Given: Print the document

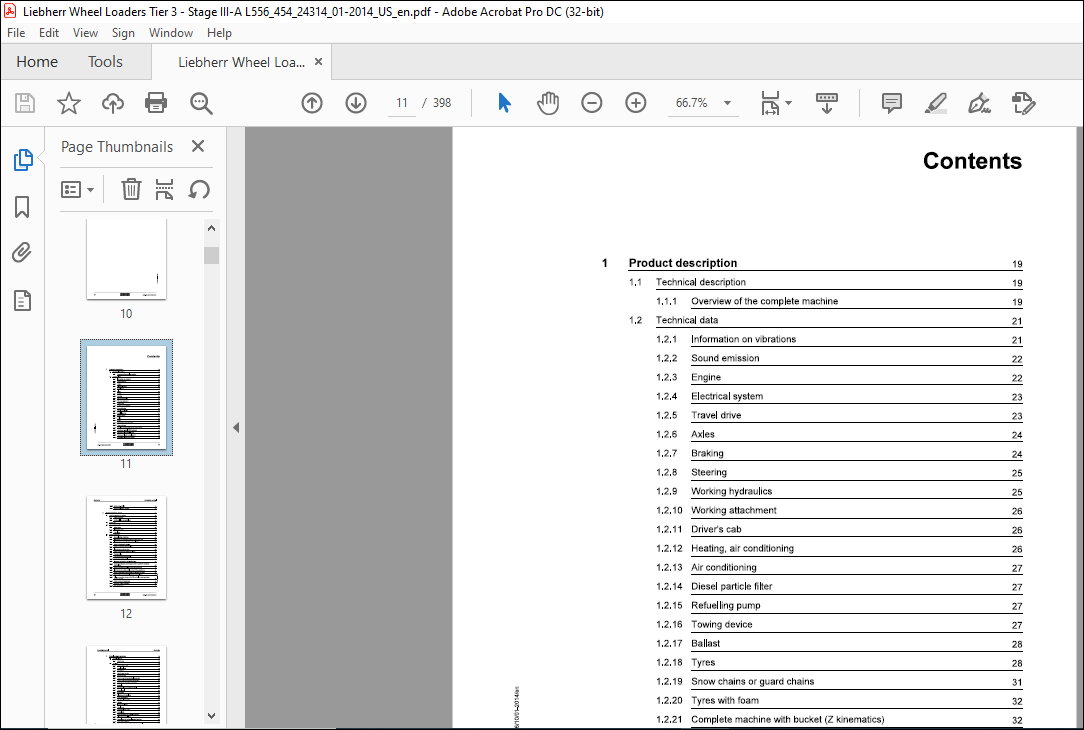Looking at the screenshot, I should click(x=156, y=103).
